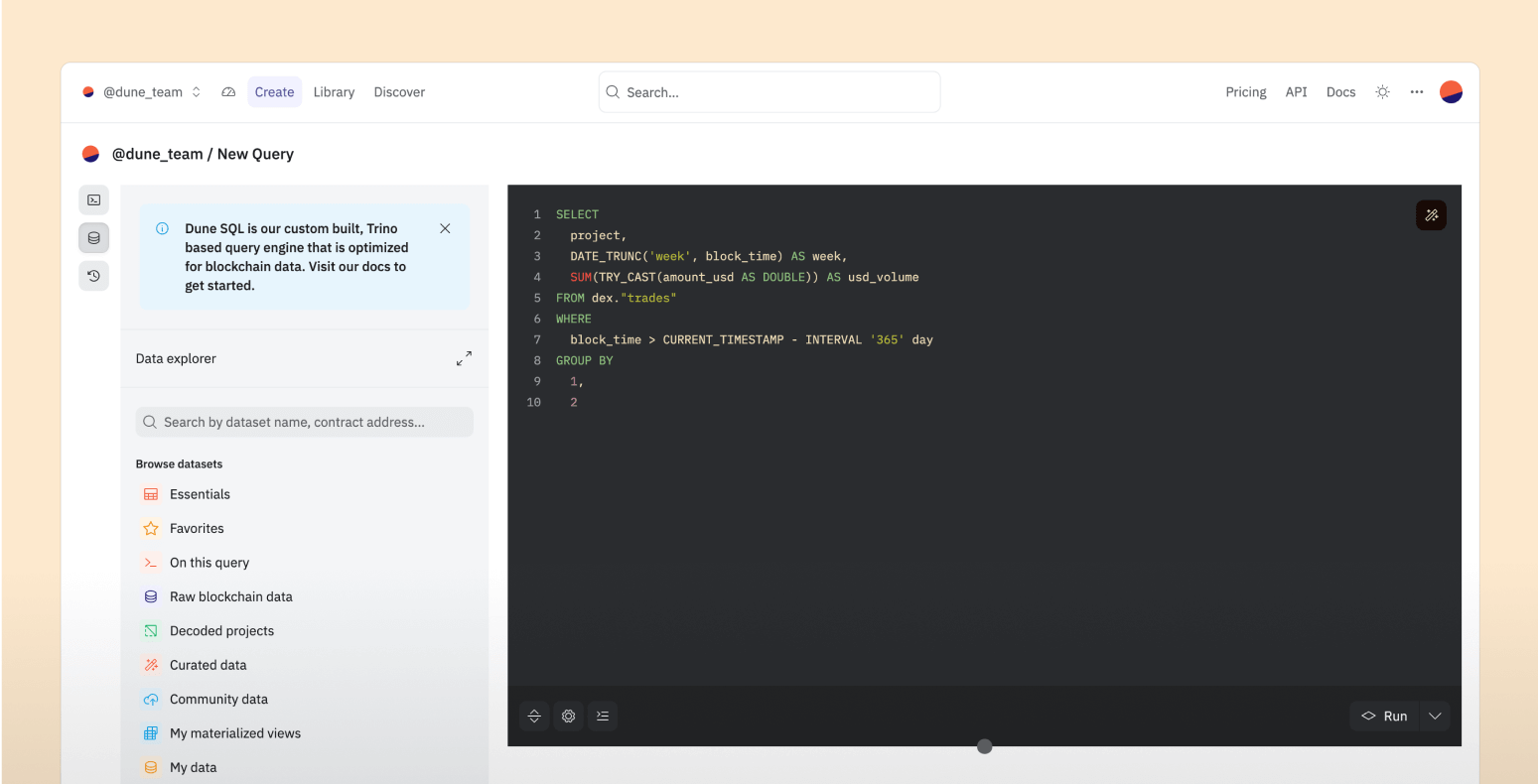Click line number 10 in the gutter
Screen dimensions: 1538x784
click(534, 402)
